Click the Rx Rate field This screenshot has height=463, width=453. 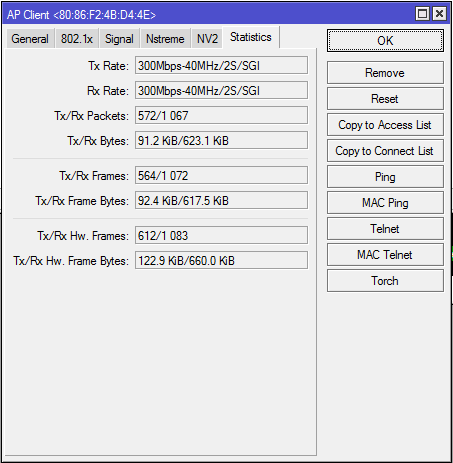click(221, 90)
